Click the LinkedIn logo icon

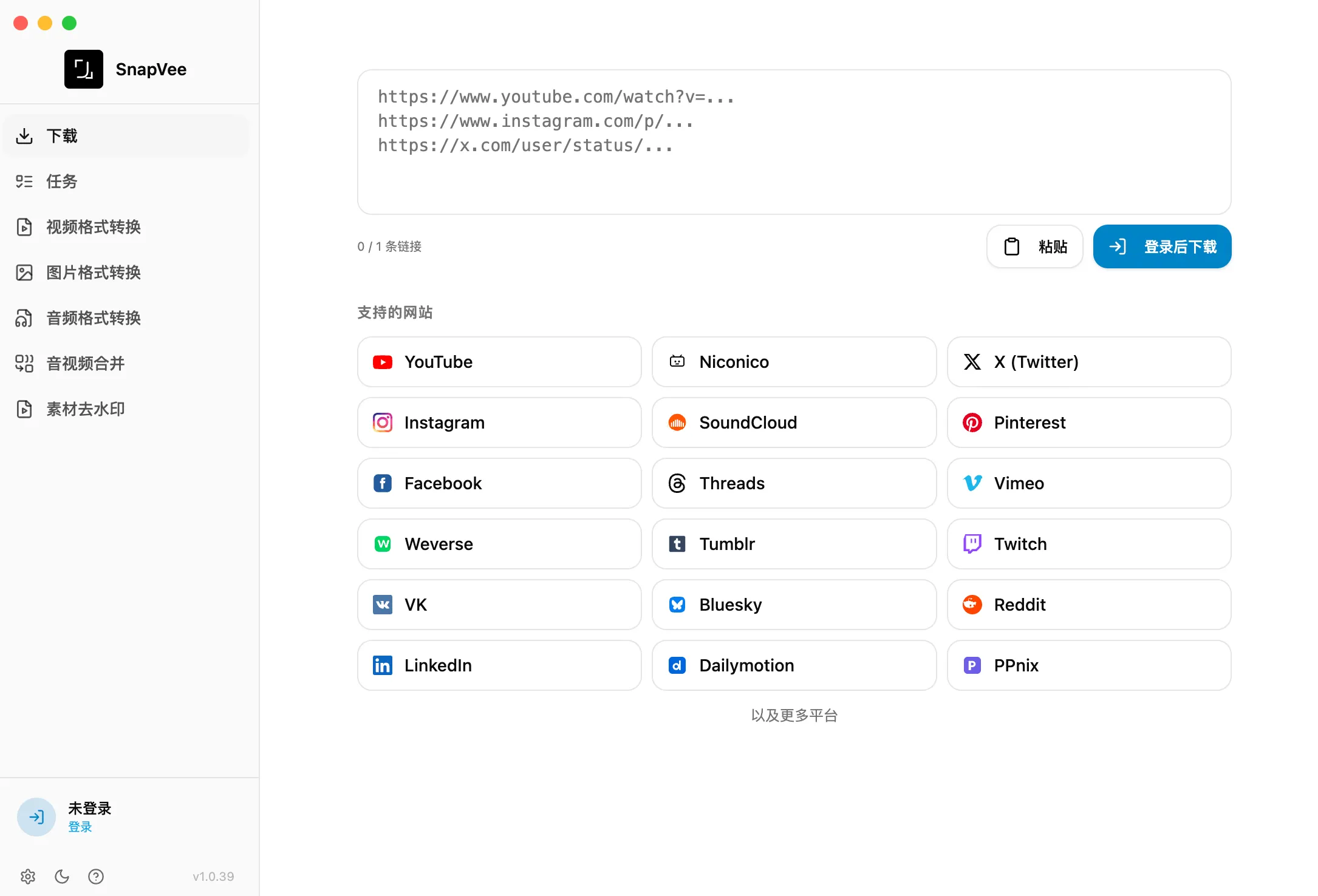point(383,665)
